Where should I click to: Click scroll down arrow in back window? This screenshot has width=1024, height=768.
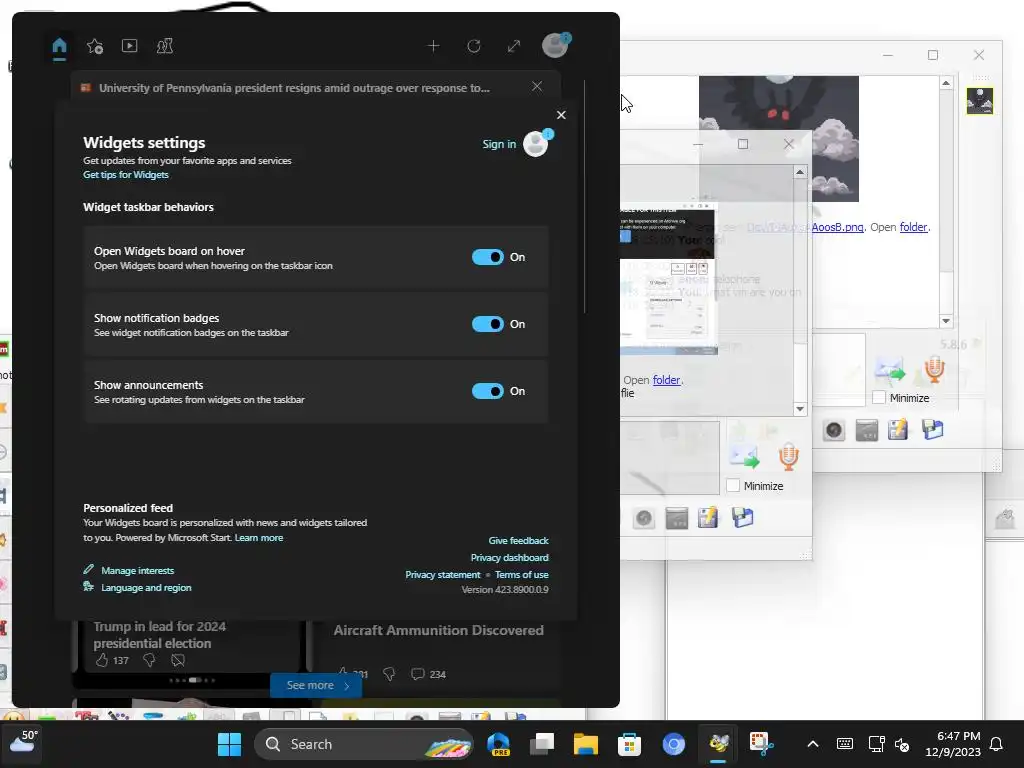tap(946, 321)
